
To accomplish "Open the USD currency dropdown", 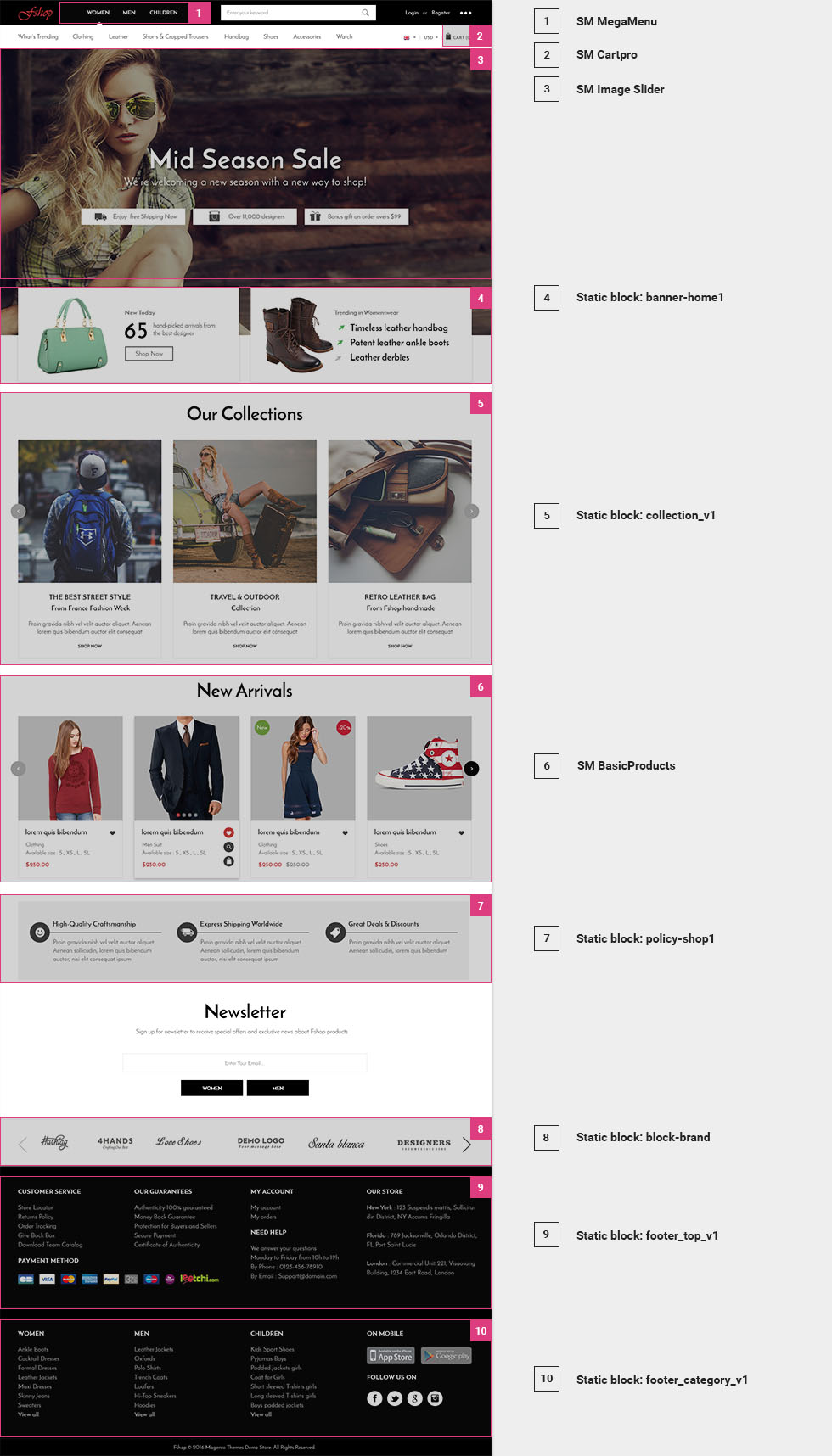I will point(431,37).
